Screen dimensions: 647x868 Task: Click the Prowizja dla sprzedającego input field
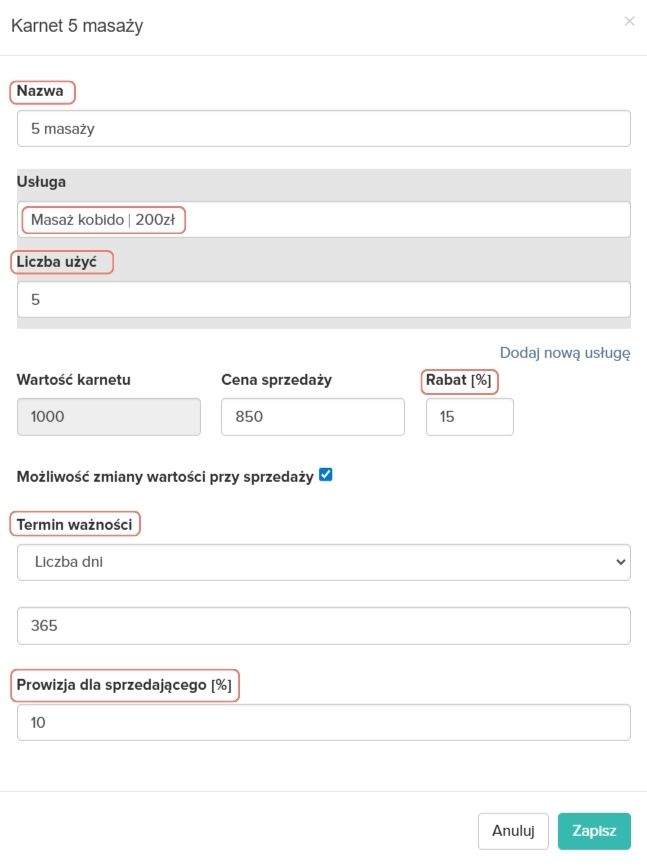tap(323, 723)
